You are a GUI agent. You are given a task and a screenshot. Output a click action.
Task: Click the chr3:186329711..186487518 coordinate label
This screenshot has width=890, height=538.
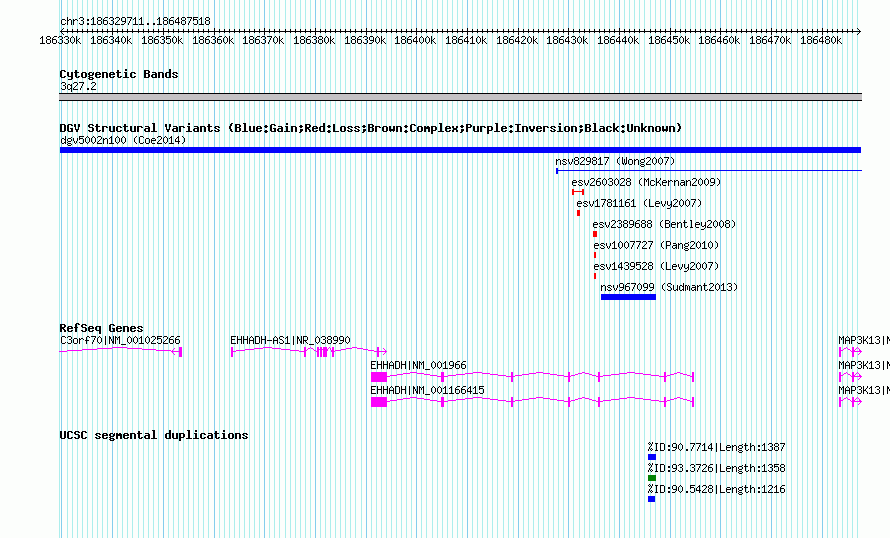135,21
